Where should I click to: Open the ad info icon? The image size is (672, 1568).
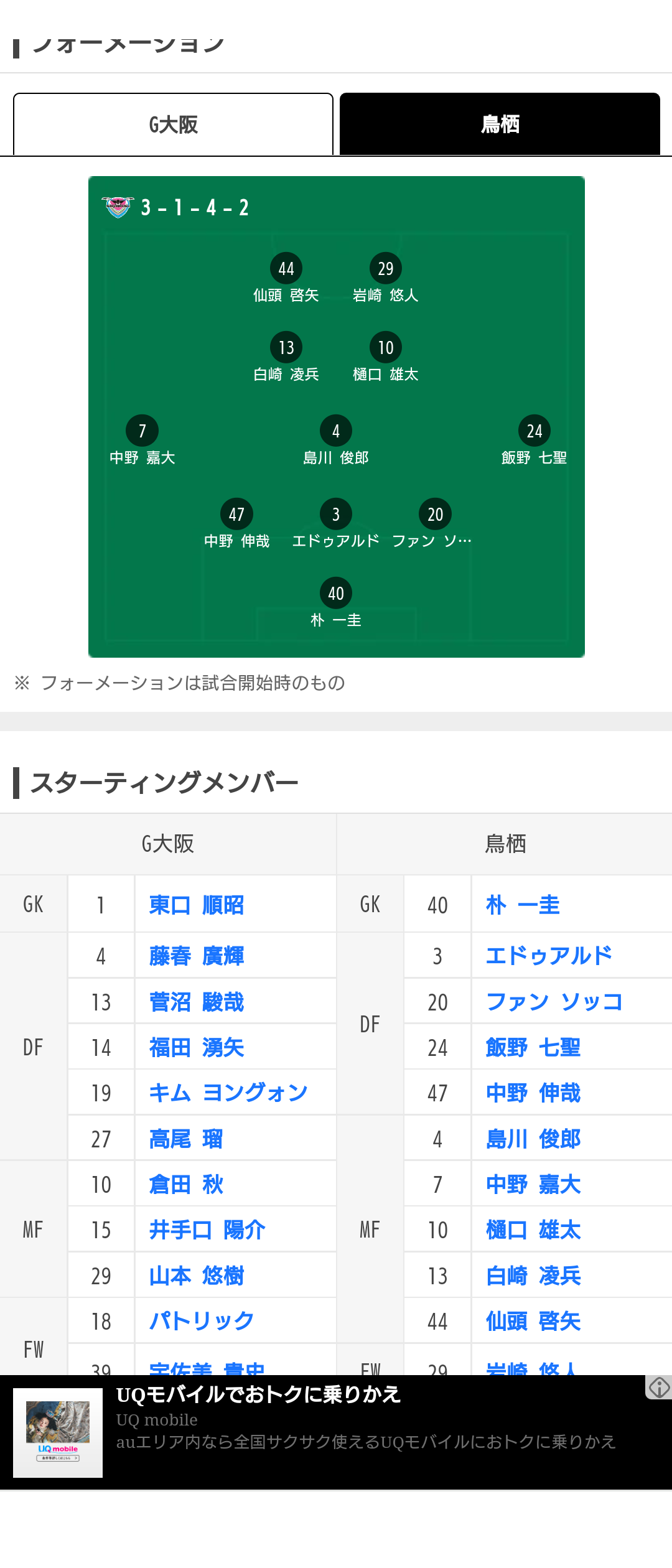point(659,1387)
